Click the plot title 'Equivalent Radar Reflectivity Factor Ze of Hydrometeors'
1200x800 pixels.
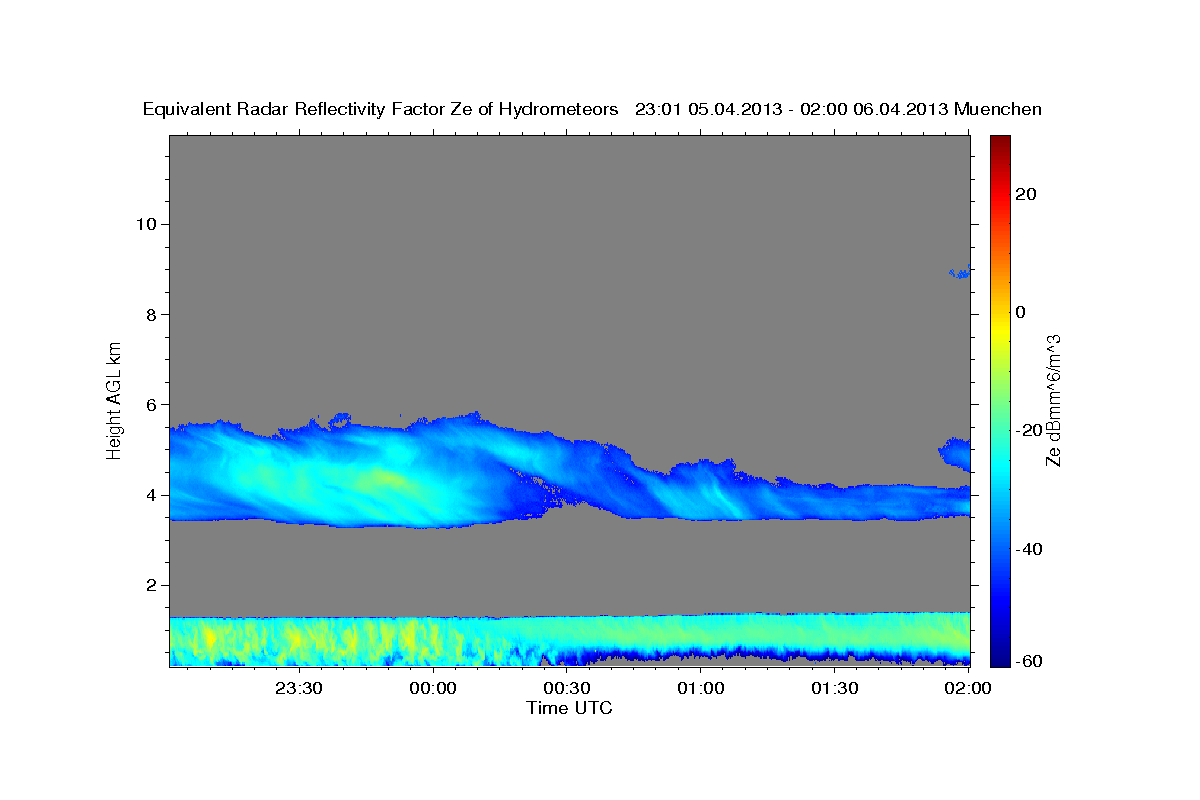381,110
